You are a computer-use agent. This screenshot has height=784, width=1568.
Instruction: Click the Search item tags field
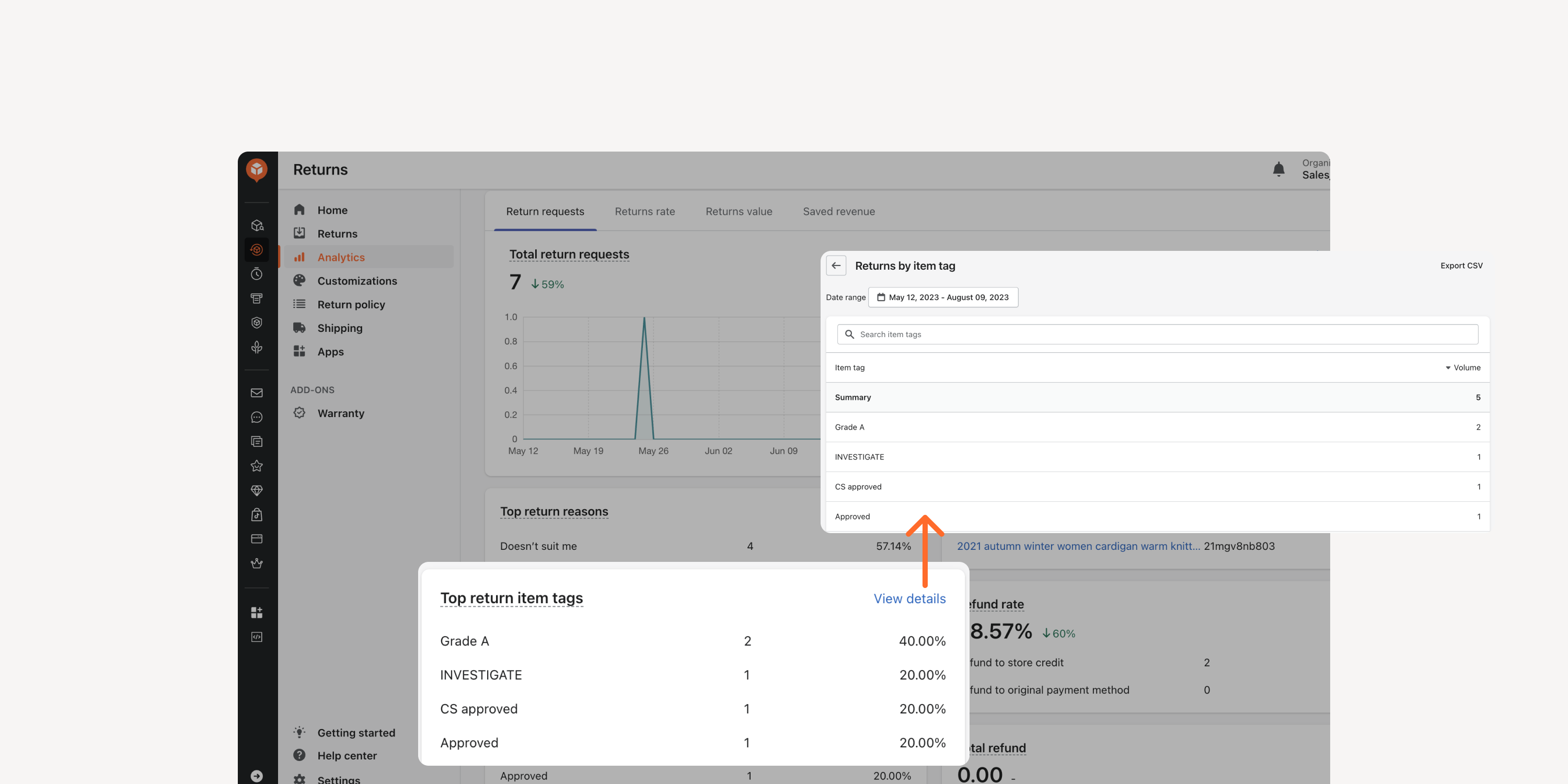(1157, 334)
